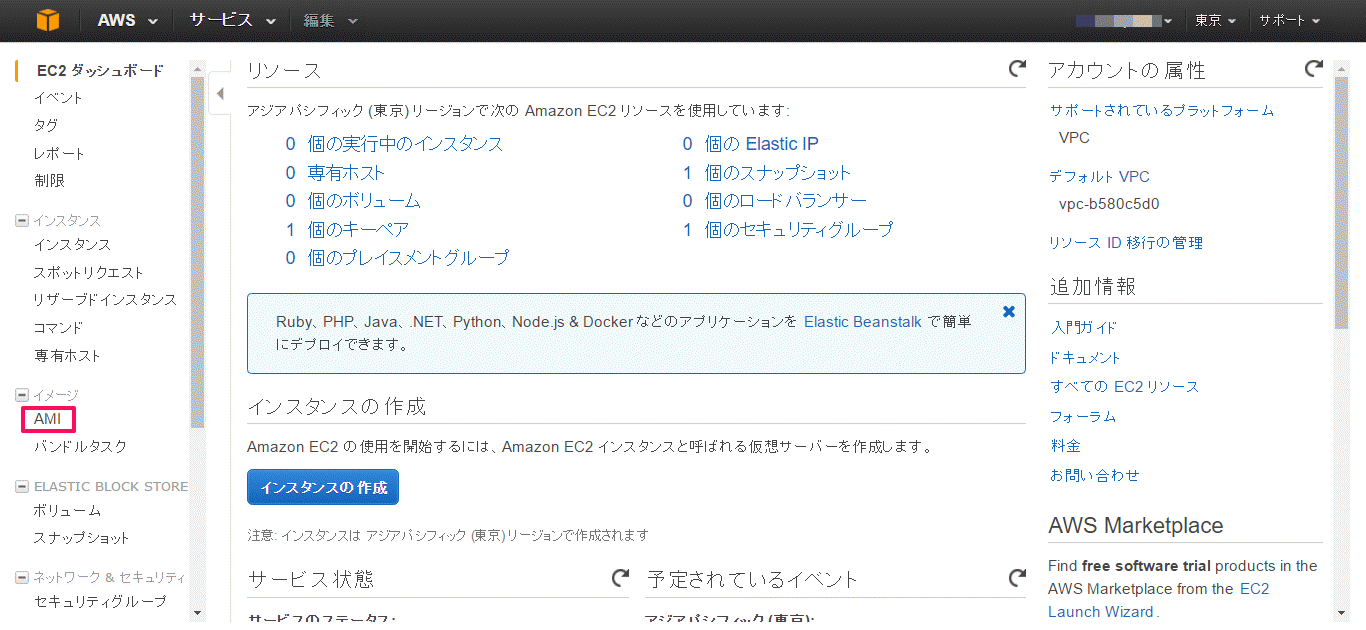Dismiss the Elastic Beanstalk info banner
Image resolution: width=1366 pixels, height=630 pixels.
click(x=1009, y=311)
